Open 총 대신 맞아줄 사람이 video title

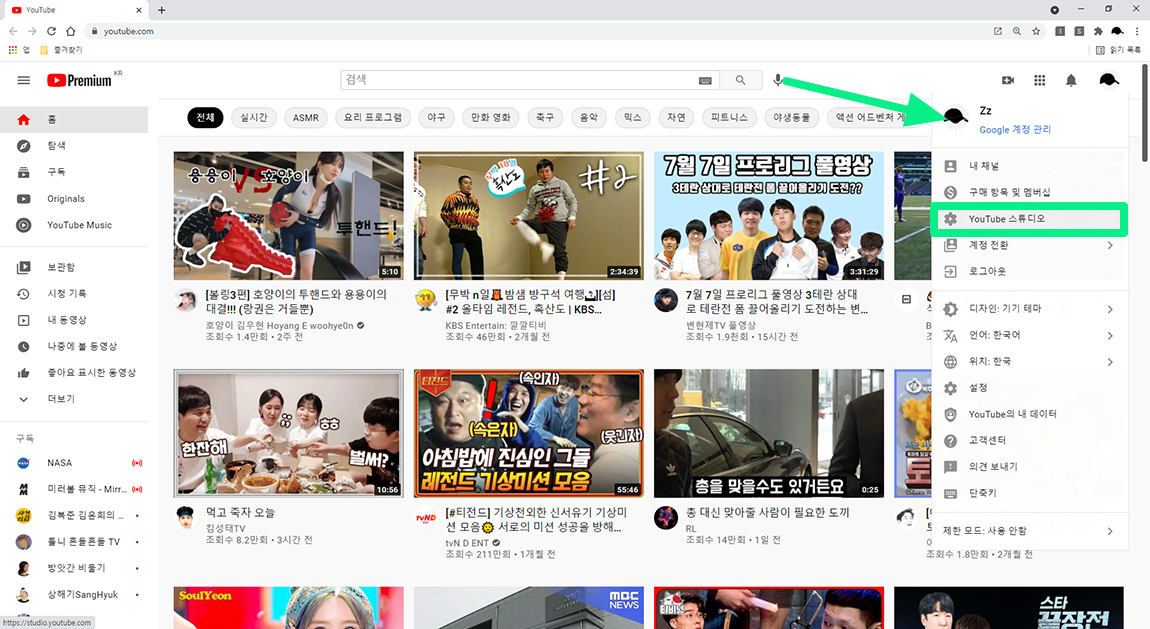click(x=767, y=512)
